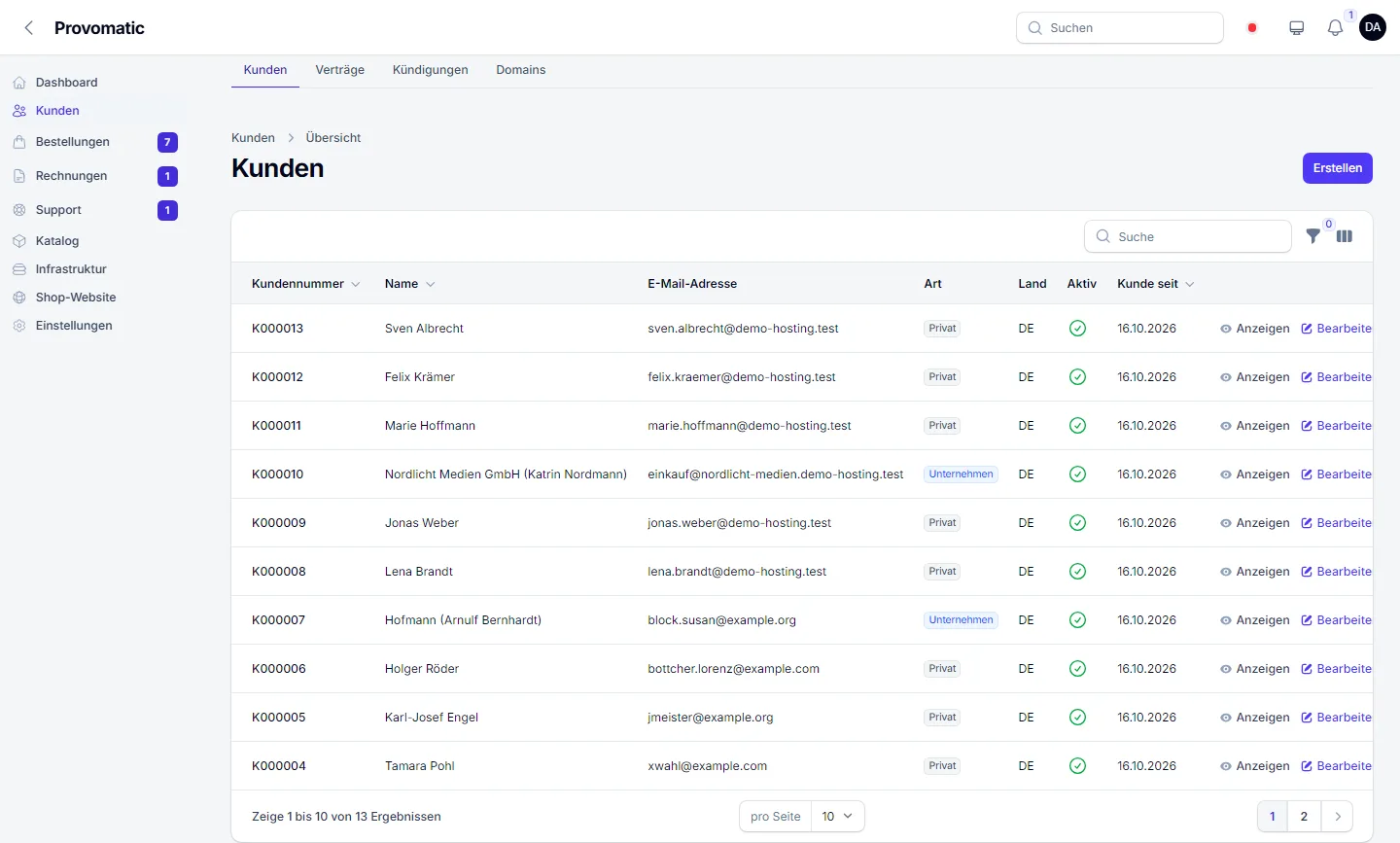Image resolution: width=1400 pixels, height=843 pixels.
Task: Click customer number K000008
Action: click(x=279, y=572)
